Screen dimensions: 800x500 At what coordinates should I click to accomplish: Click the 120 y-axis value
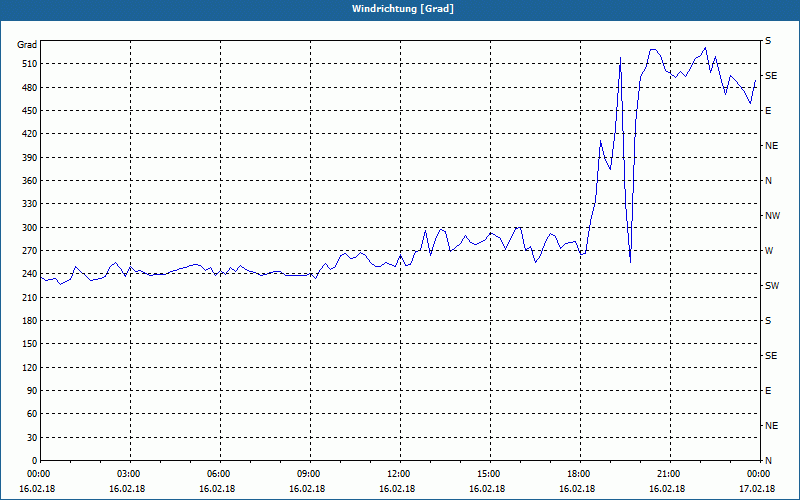tap(29, 367)
